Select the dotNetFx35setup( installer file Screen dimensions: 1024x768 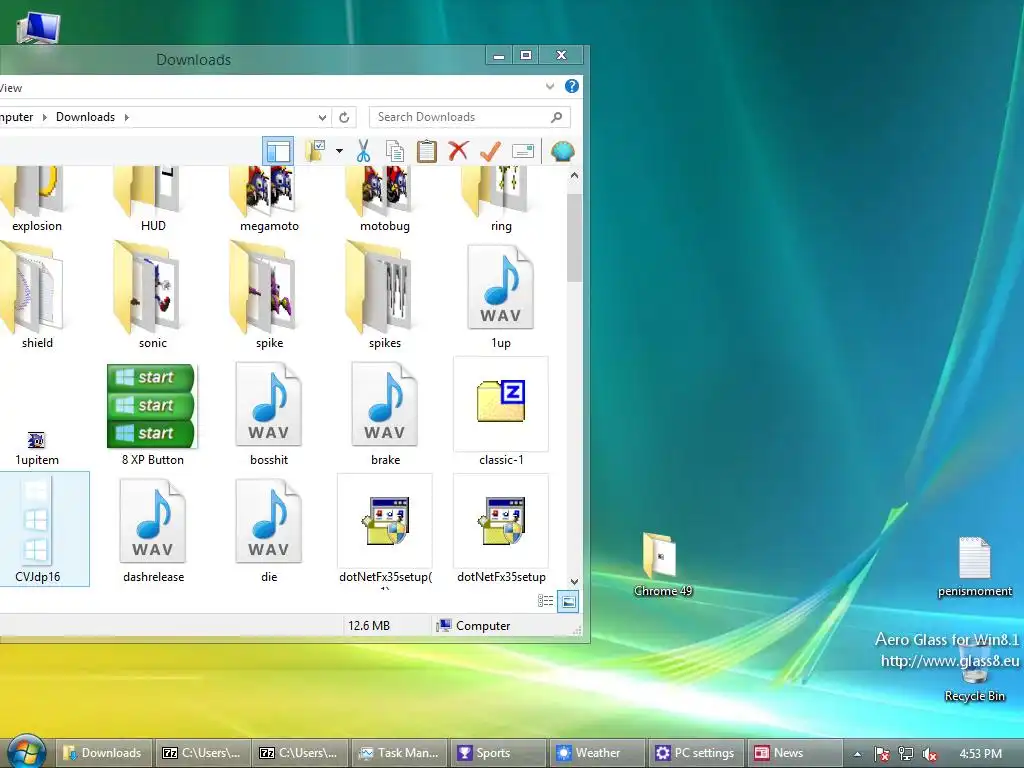(x=385, y=530)
